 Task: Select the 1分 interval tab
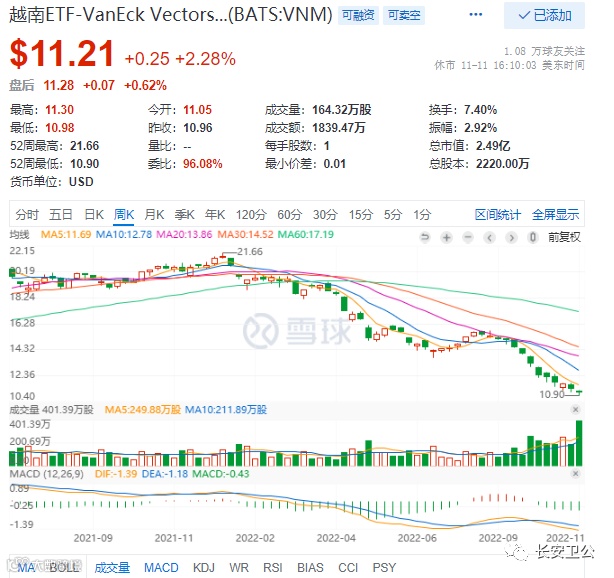[422, 215]
